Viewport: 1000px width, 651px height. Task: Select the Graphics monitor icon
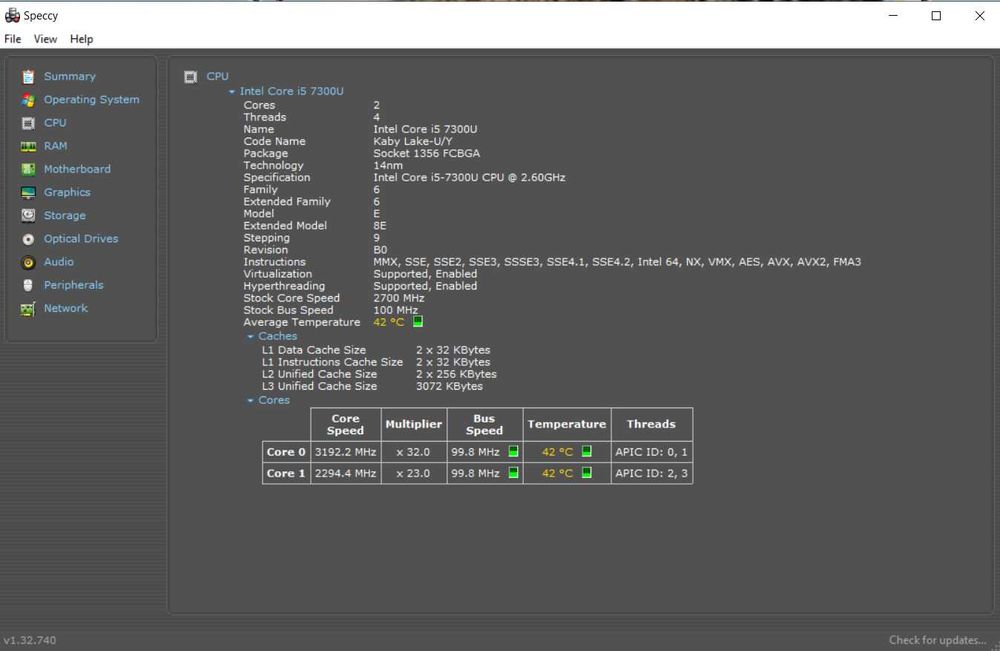pyautogui.click(x=28, y=192)
